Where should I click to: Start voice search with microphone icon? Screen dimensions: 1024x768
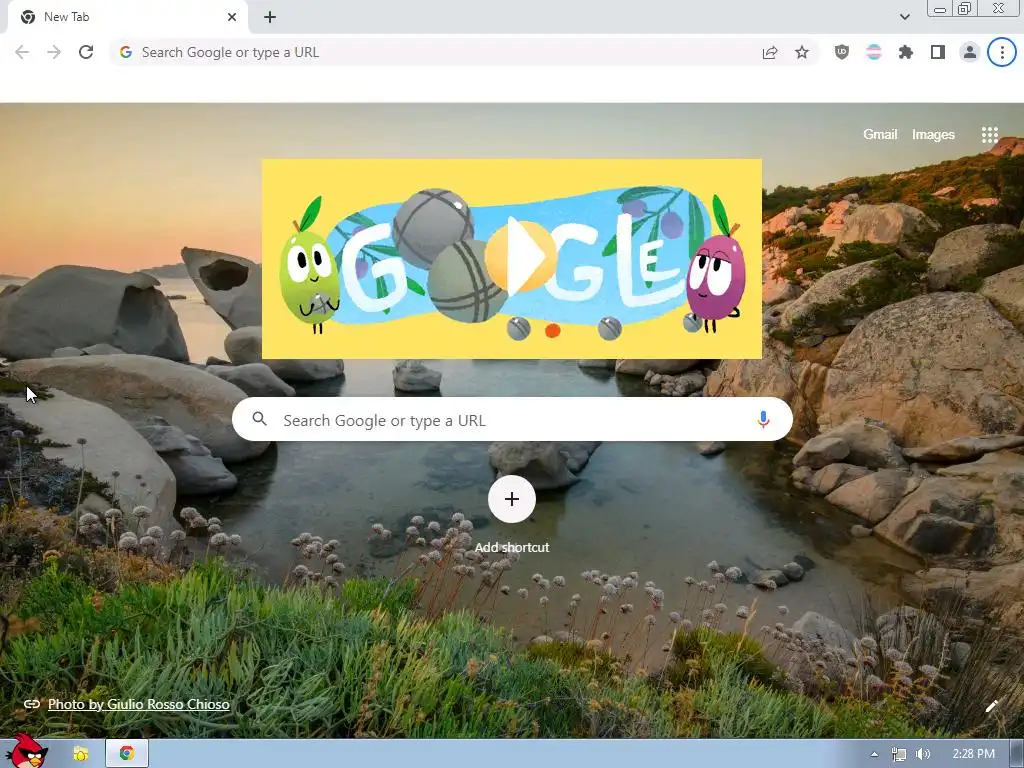[763, 419]
